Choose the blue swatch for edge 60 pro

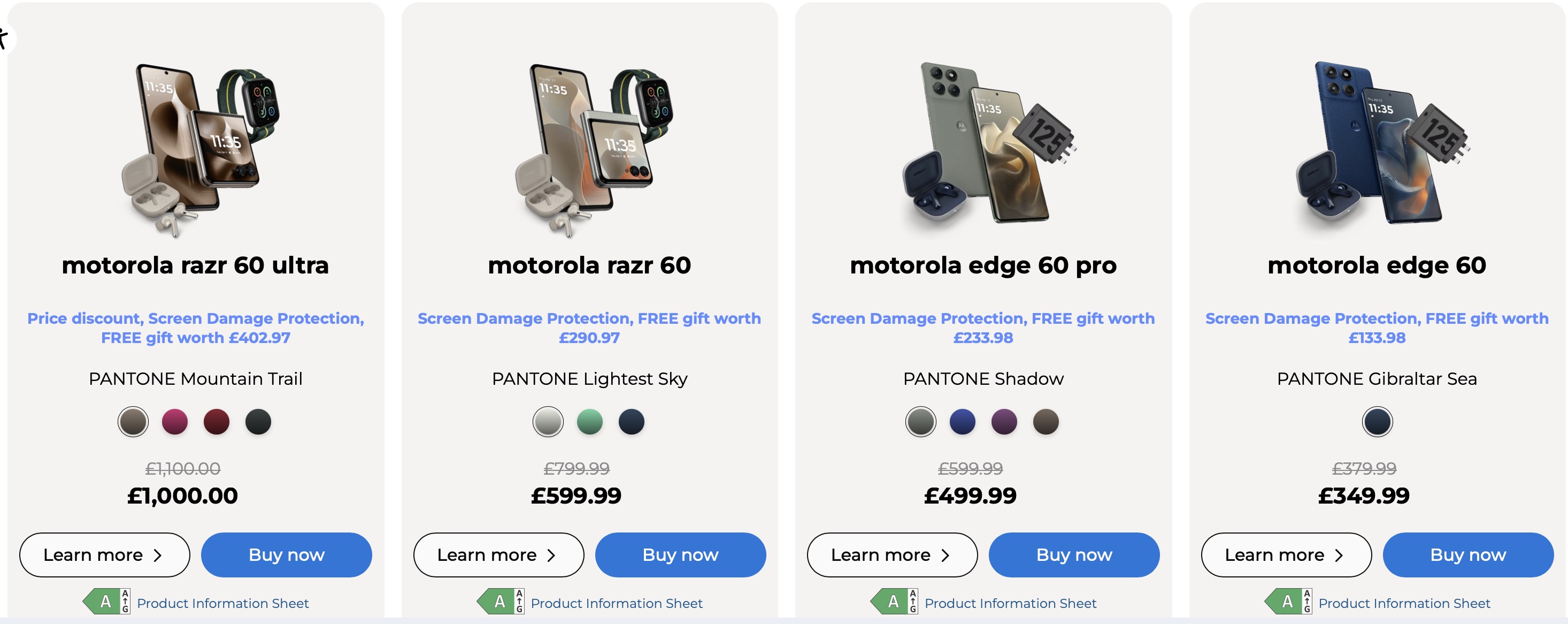click(x=962, y=422)
